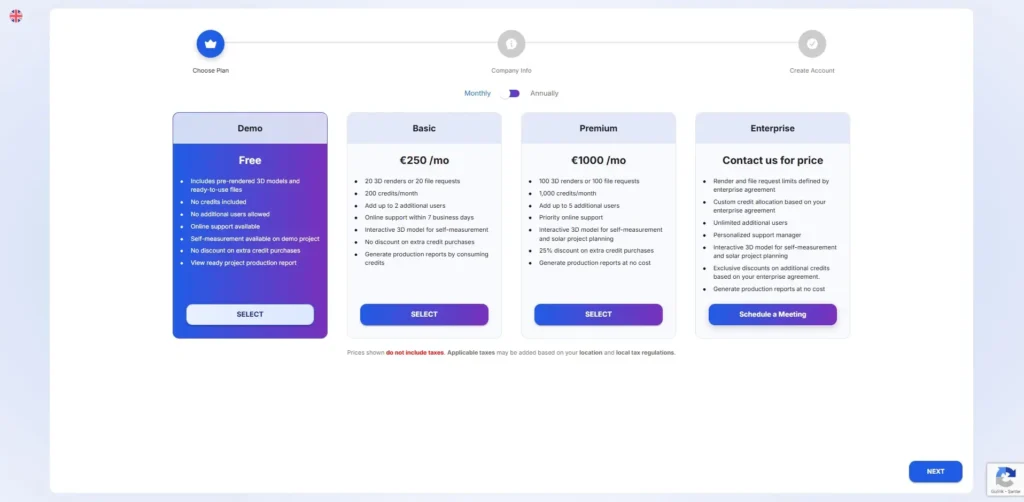The width and height of the screenshot is (1024, 502).
Task: Click the Demo plan card header
Action: pos(250,128)
